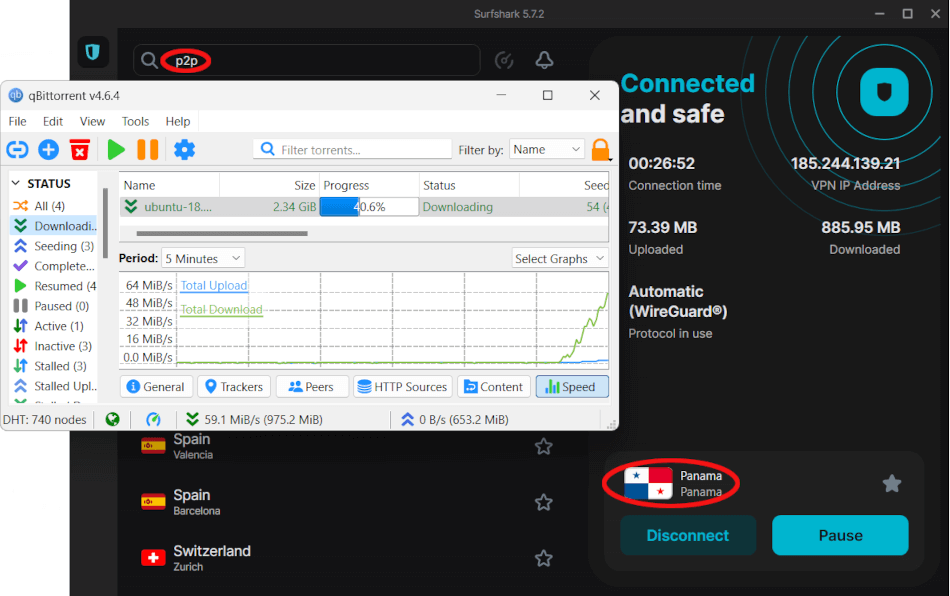
Task: Select the Inactive (3) status filter
Action: (x=53, y=346)
